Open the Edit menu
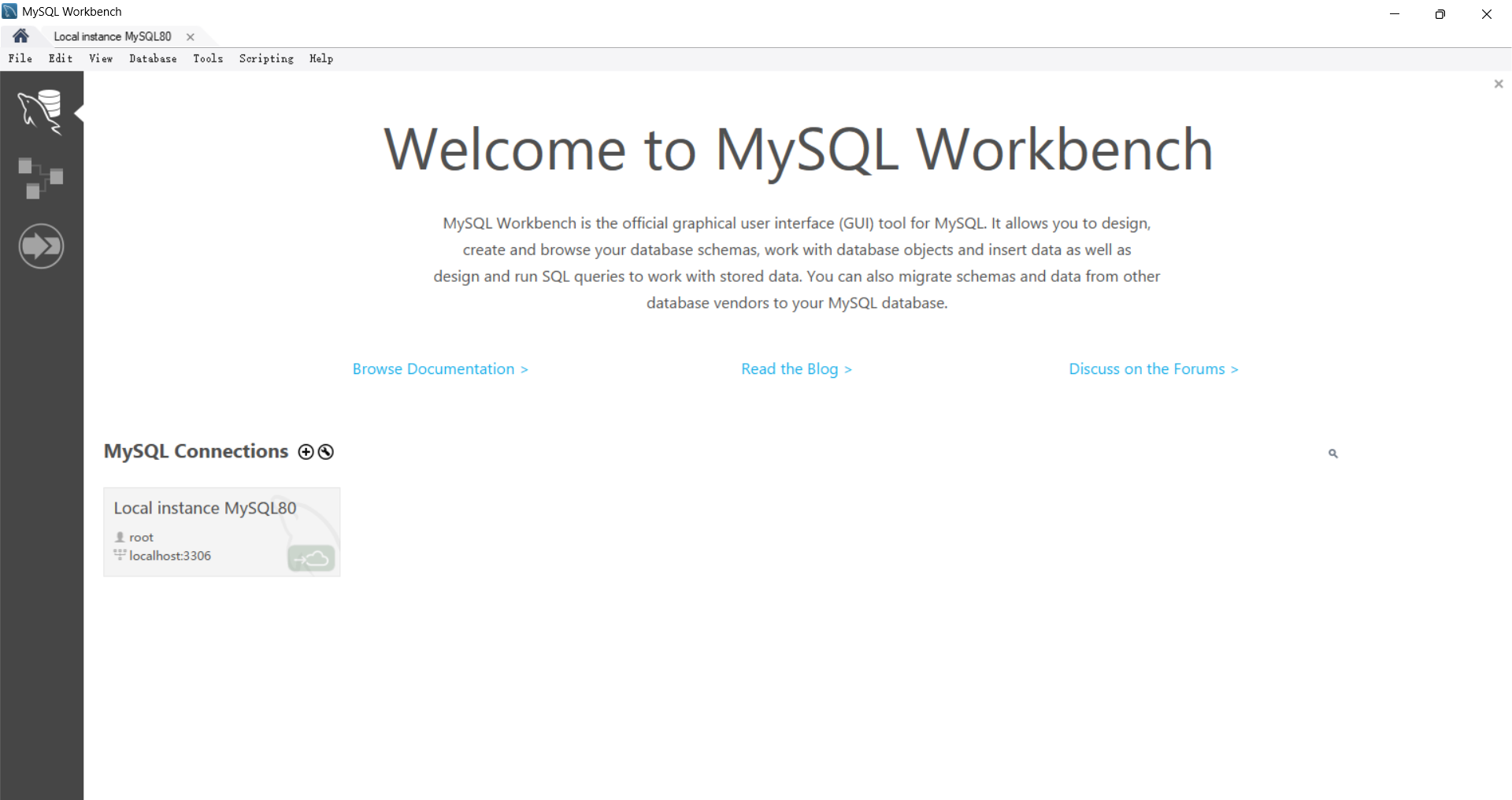The image size is (1512, 800). [x=61, y=59]
